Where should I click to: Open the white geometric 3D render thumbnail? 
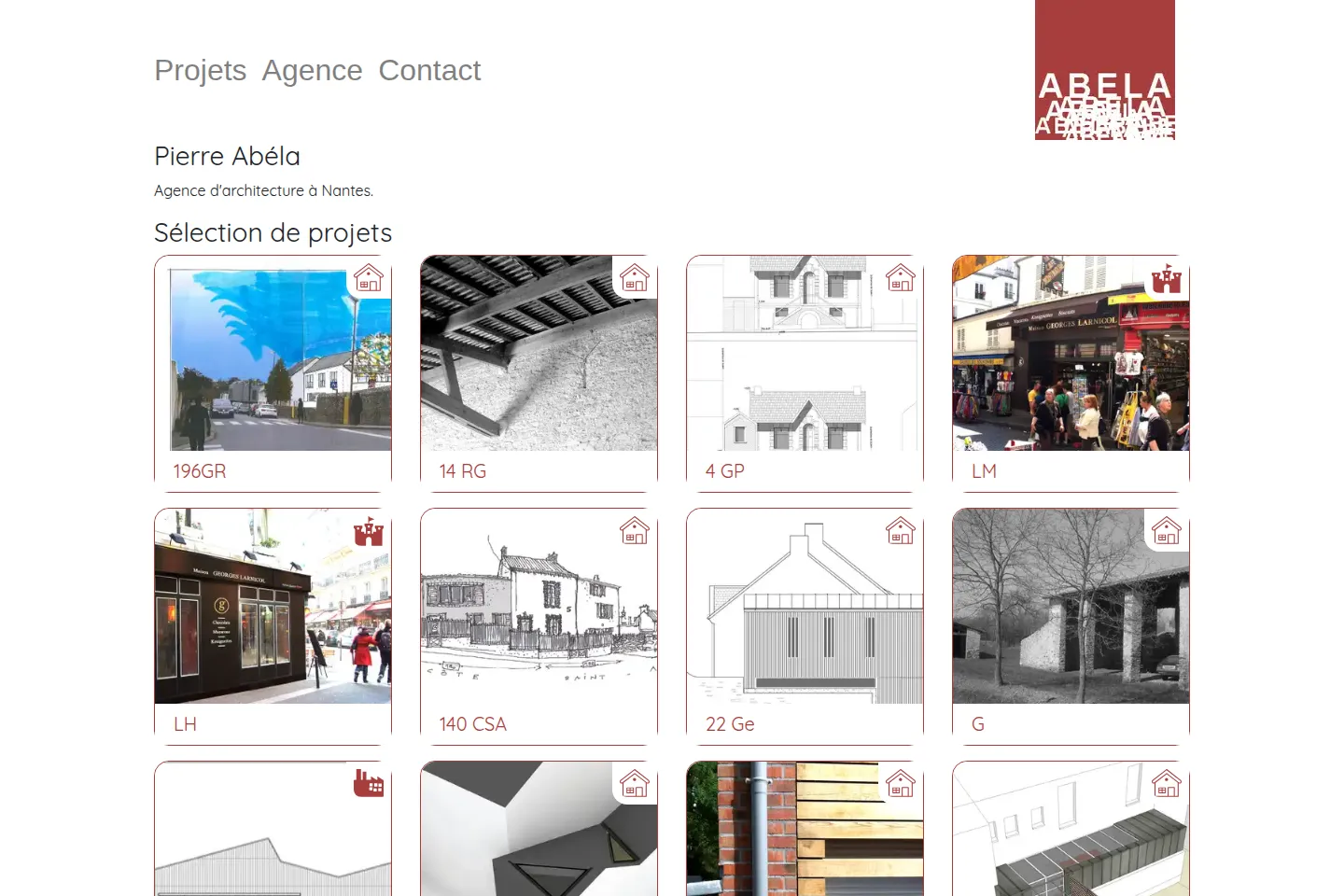(539, 829)
